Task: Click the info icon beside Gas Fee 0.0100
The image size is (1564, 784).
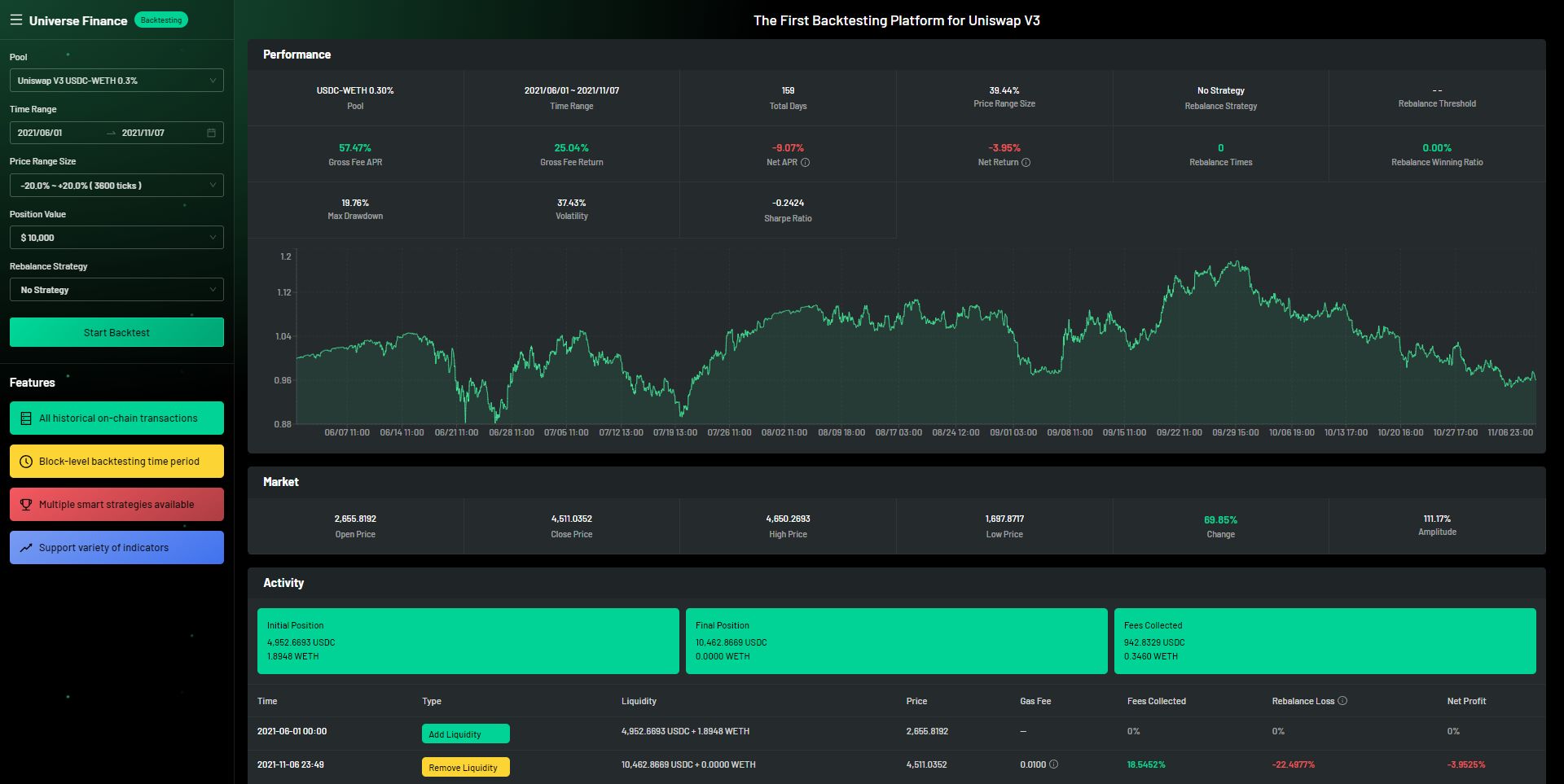Action: tap(1053, 764)
